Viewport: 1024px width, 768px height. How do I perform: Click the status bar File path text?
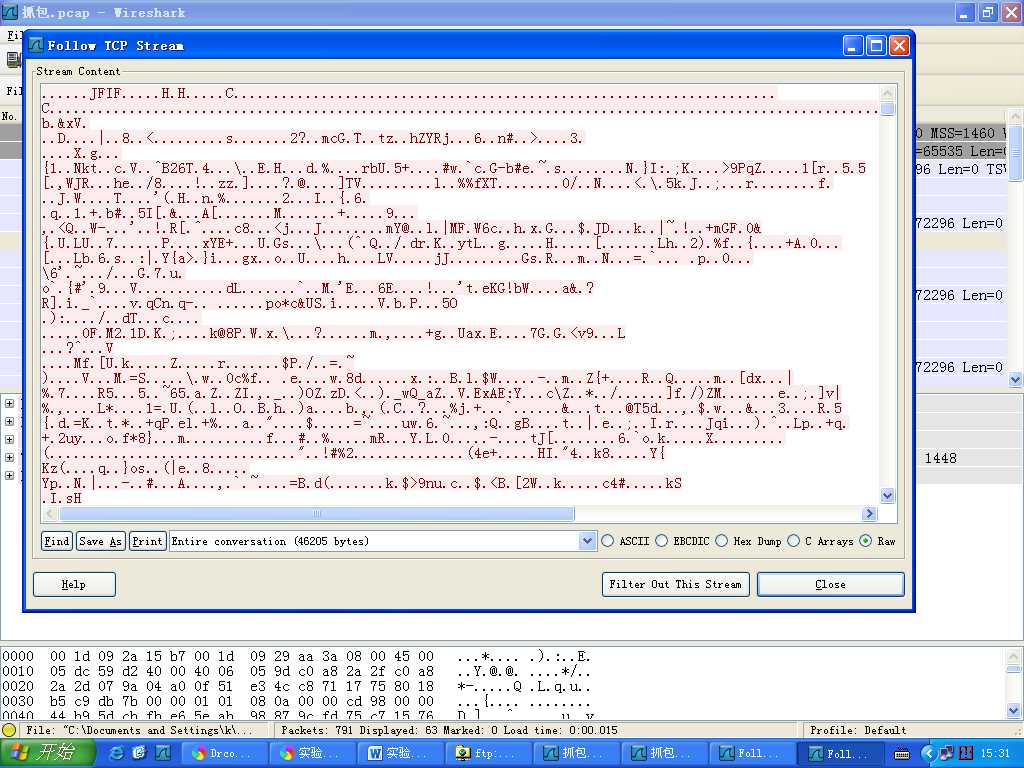[138, 730]
